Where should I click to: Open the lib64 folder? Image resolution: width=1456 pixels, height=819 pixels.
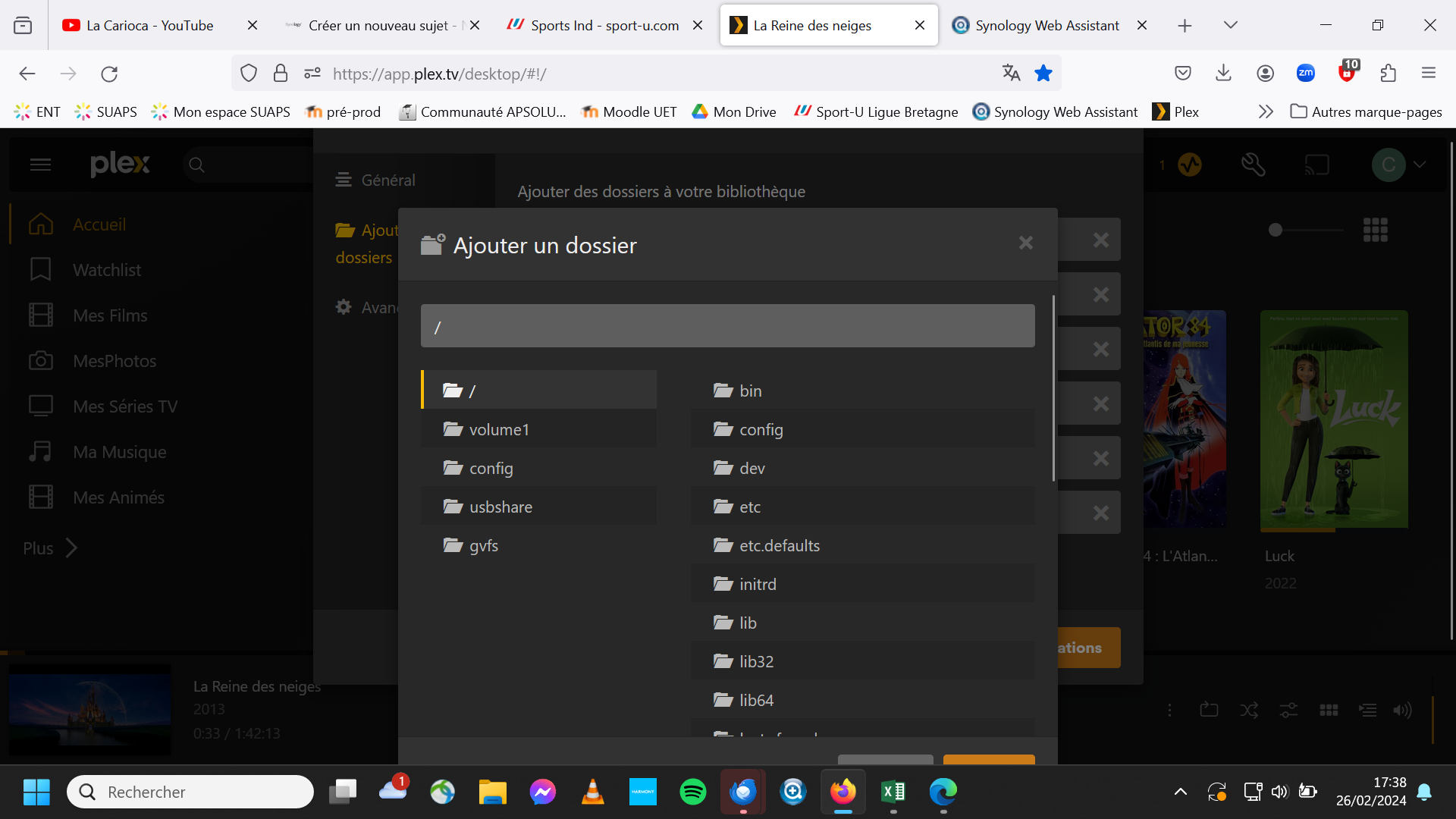click(x=862, y=700)
